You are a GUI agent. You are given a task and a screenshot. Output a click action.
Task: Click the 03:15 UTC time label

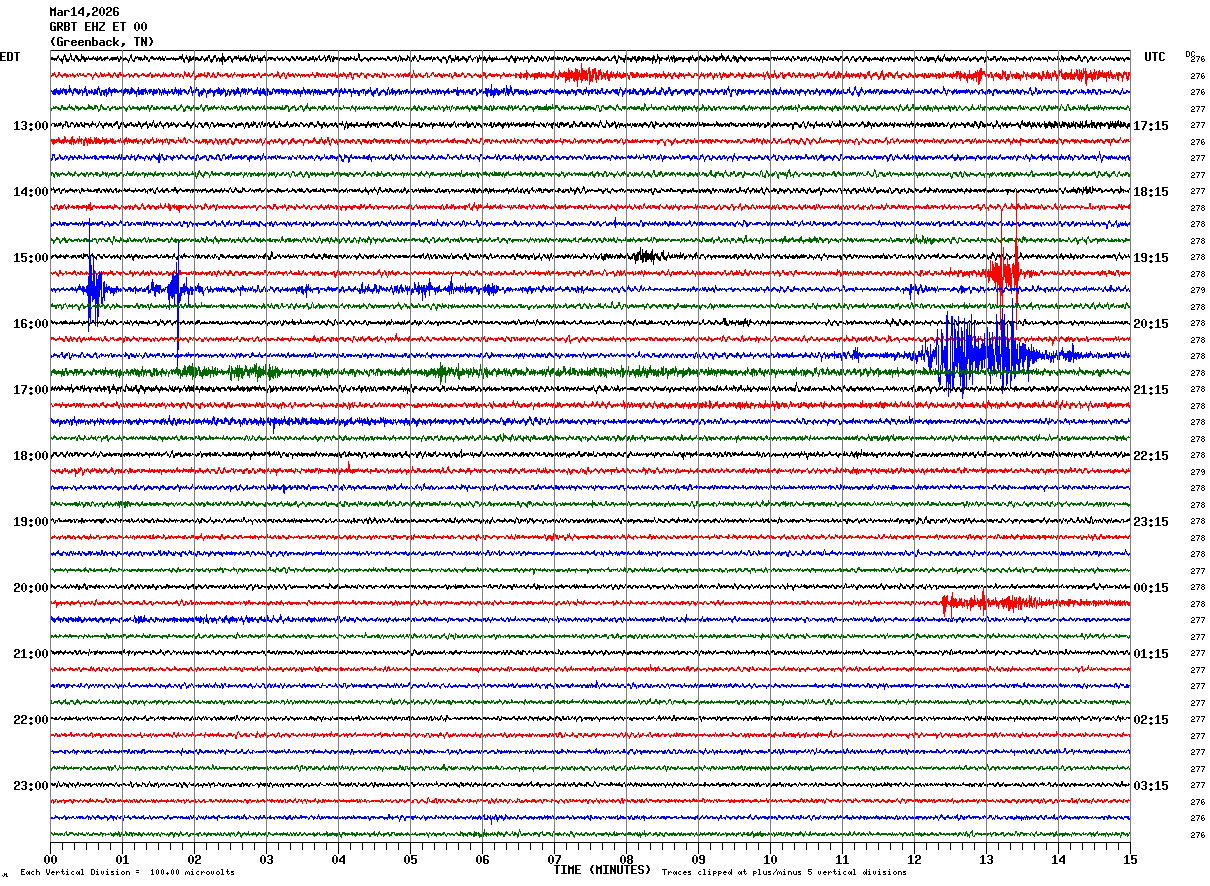(1151, 786)
